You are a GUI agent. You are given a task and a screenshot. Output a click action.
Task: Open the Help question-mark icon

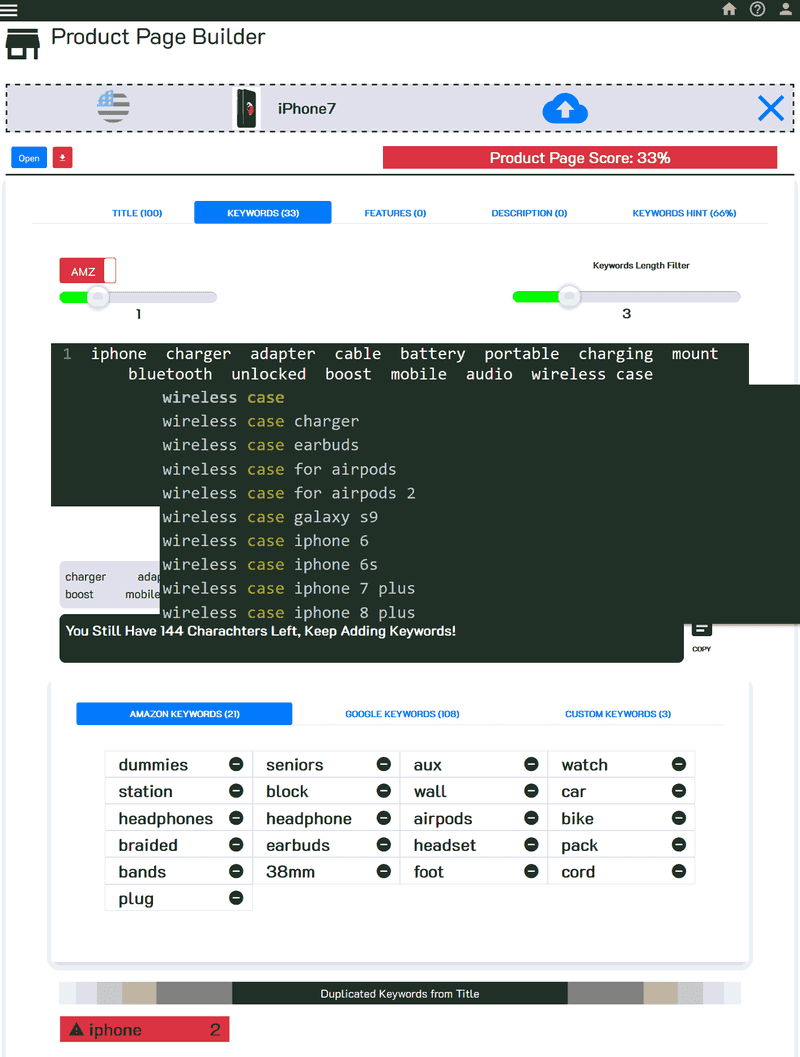[x=757, y=9]
